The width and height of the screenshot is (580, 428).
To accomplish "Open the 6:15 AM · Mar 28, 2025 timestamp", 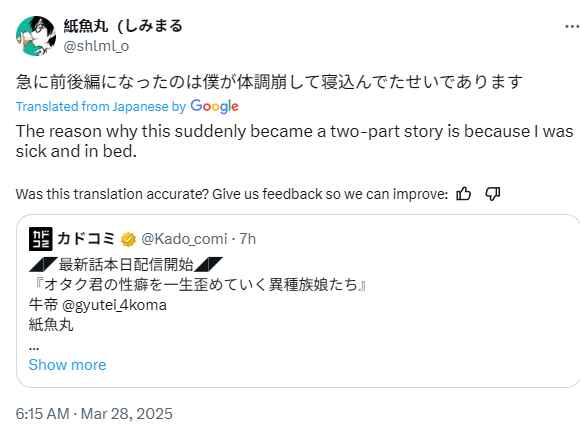I will pos(94,414).
